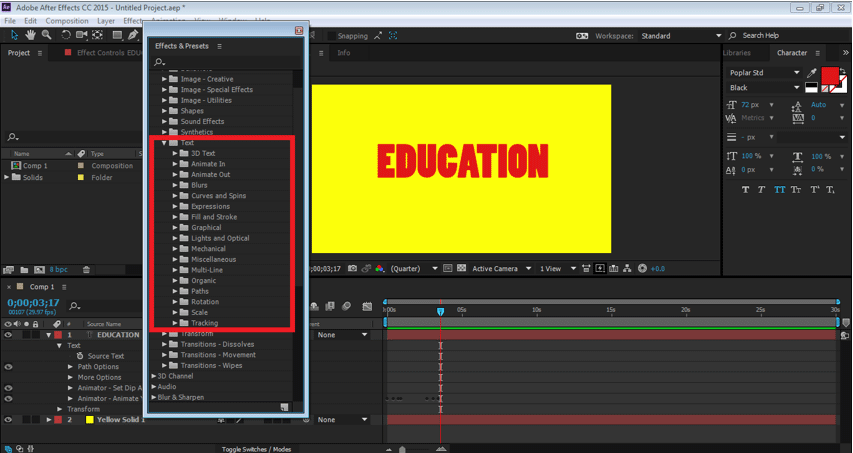This screenshot has height=453, width=853.
Task: Toggle the Motion Blur timeline switch
Action: tap(346, 307)
